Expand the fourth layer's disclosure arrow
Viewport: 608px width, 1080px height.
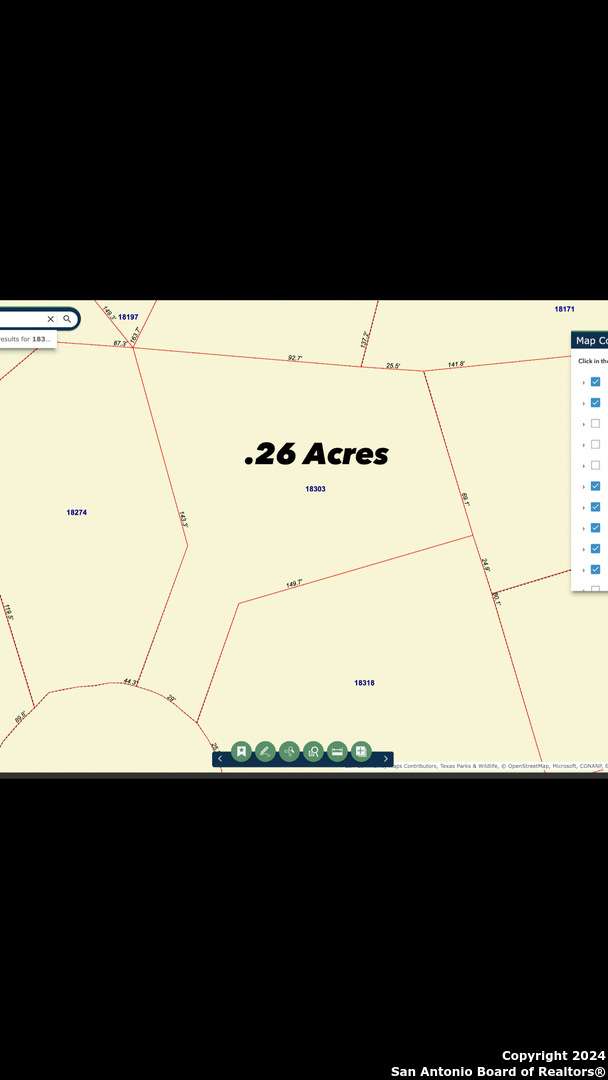coord(583,445)
